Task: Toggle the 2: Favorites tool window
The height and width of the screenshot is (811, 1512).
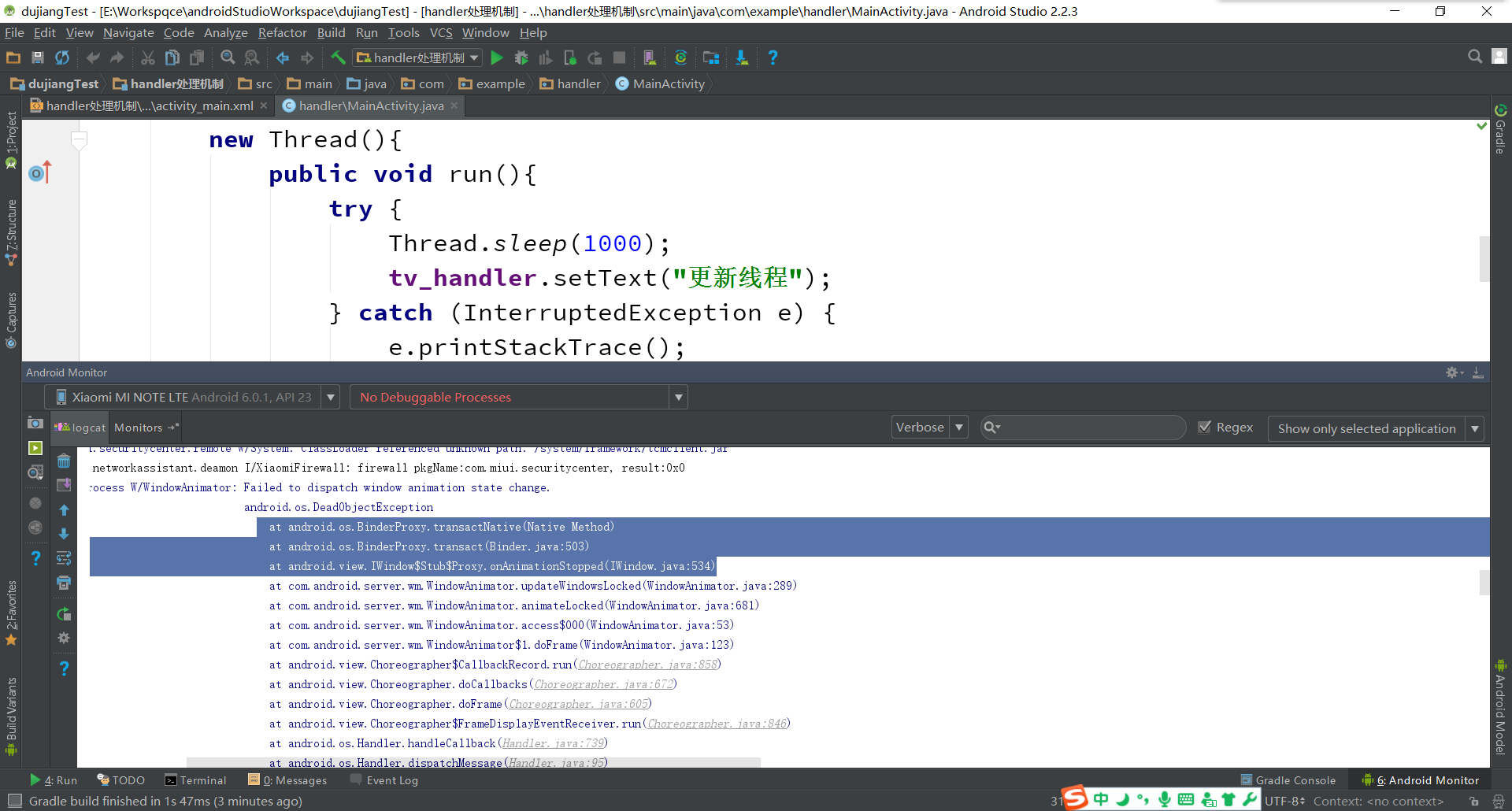Action: coord(11,613)
